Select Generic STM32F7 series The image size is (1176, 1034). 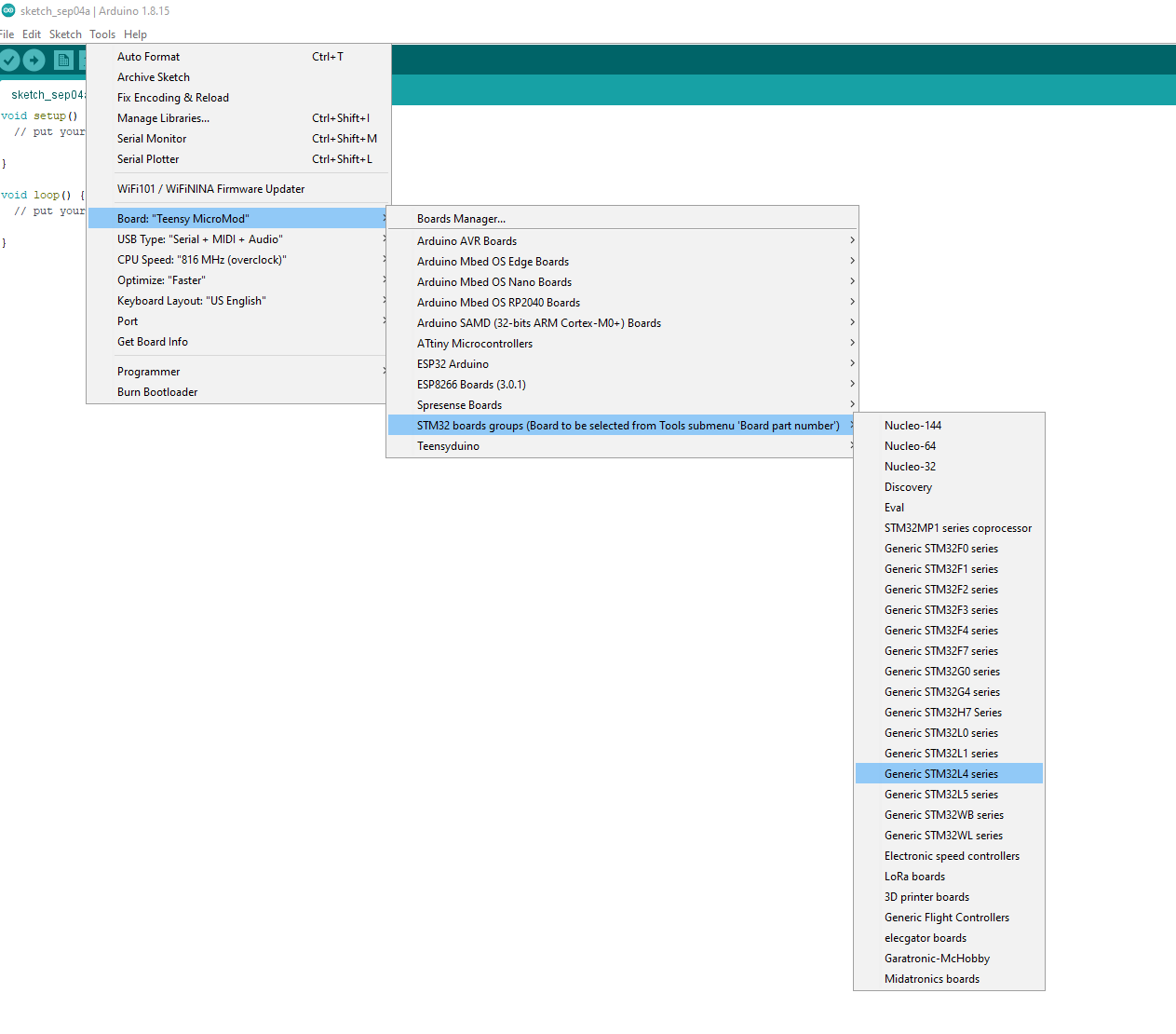[x=949, y=651]
